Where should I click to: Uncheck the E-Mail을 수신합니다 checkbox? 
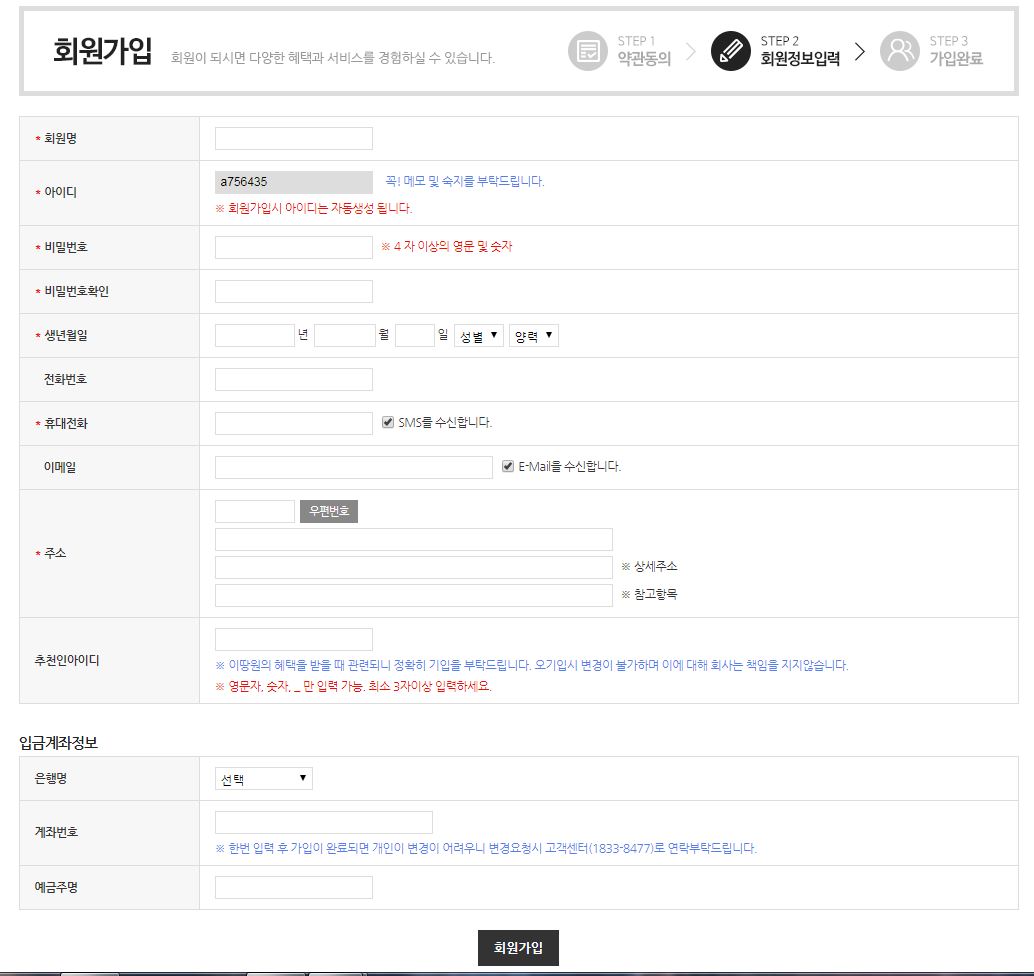508,466
